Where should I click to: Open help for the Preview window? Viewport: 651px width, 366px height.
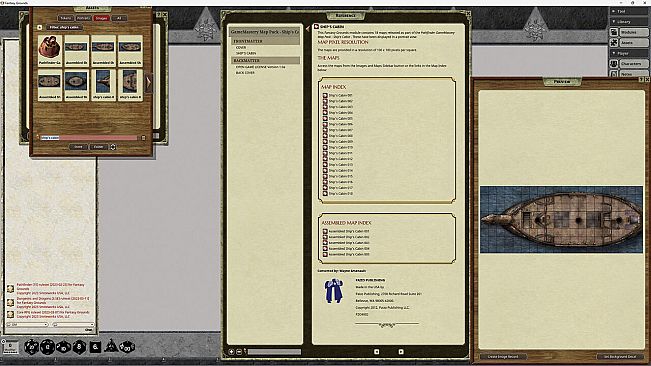click(x=641, y=79)
